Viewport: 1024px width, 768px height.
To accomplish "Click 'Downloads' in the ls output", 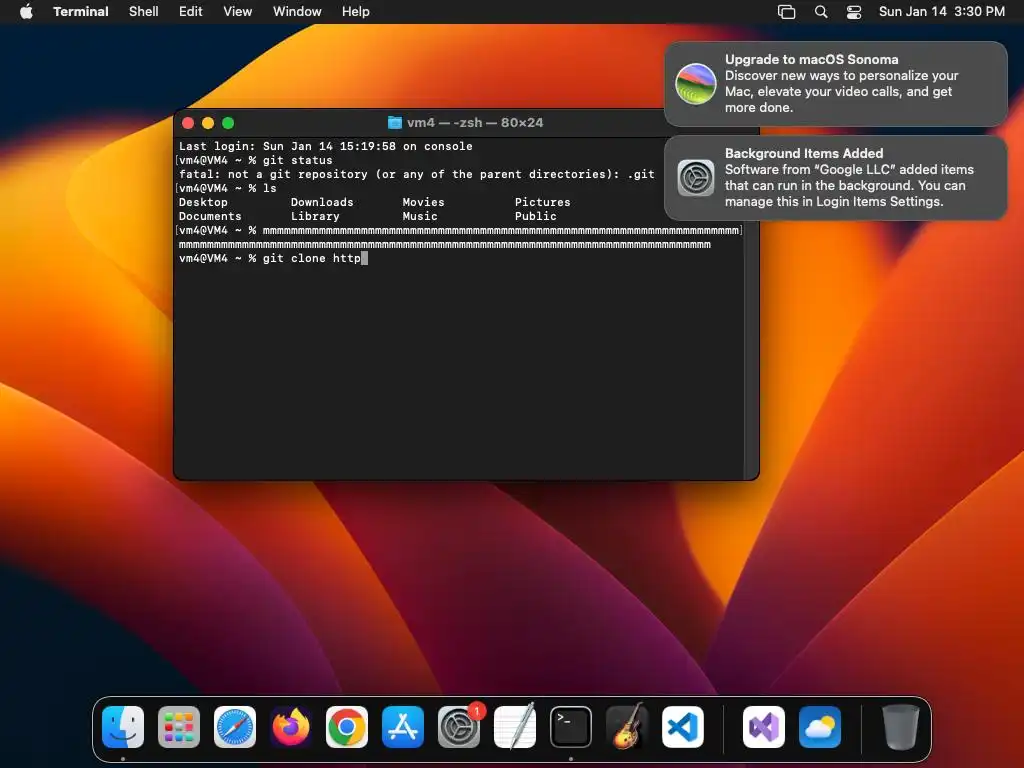I will click(322, 202).
